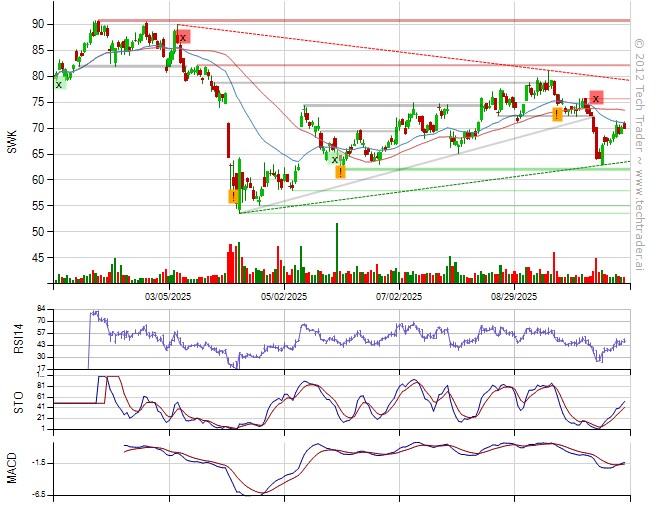The width and height of the screenshot is (657, 514).
Task: Click the red x marker after the 08/29/2025 date
Action: (x=596, y=98)
